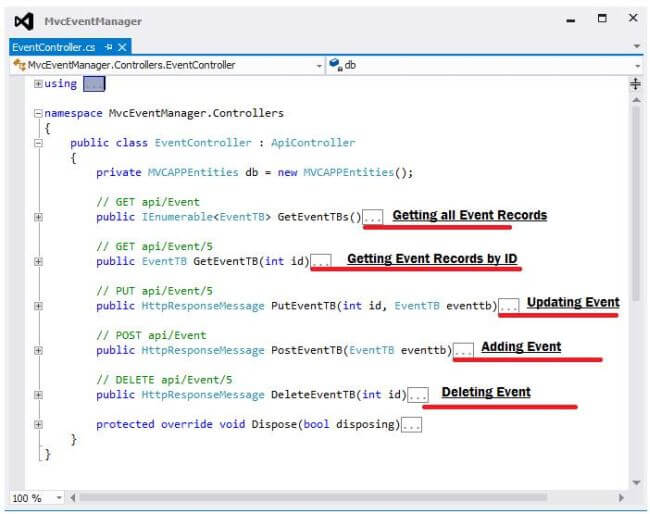Click the collapsed using ellipsis box
Screen dimensions: 650x514
94,84
